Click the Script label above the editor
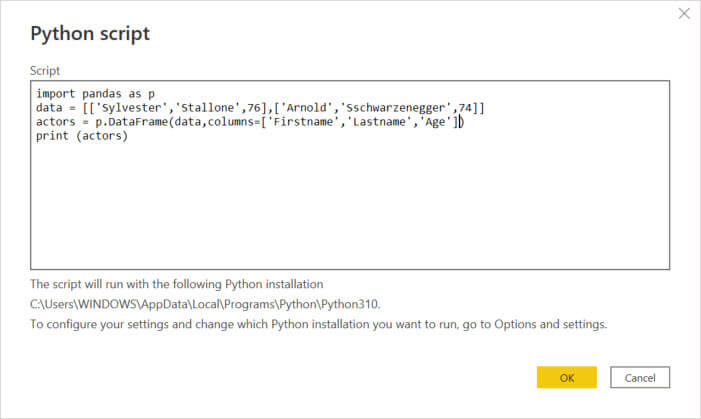 (x=45, y=71)
